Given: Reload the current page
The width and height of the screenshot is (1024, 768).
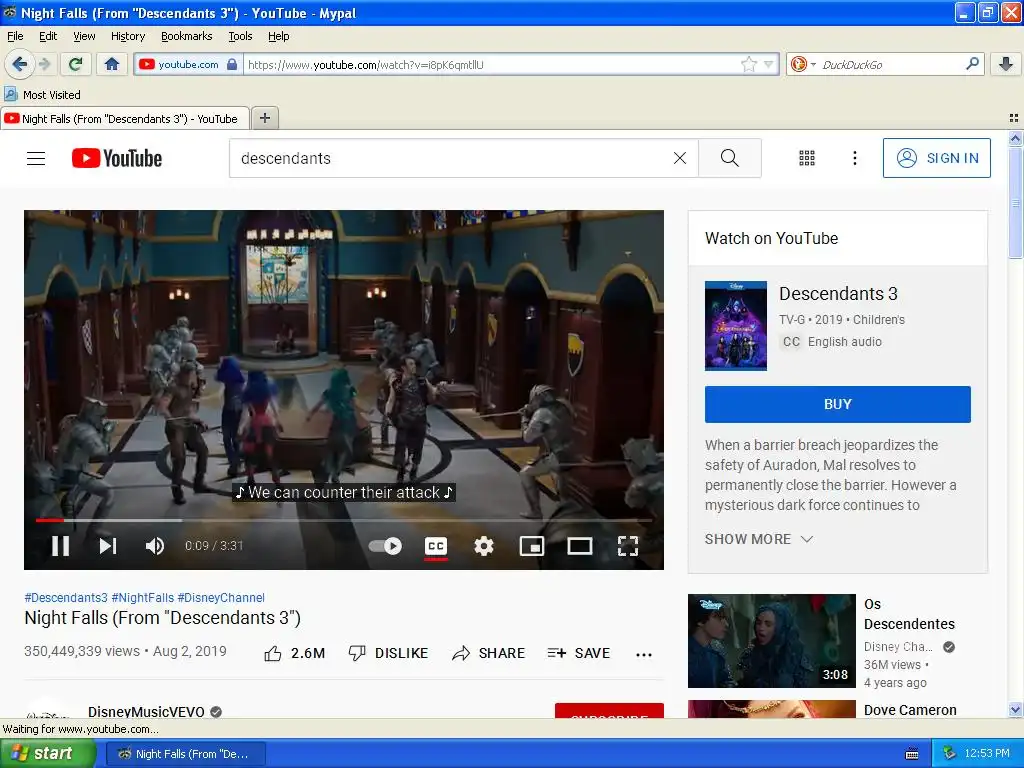Looking at the screenshot, I should click(76, 64).
